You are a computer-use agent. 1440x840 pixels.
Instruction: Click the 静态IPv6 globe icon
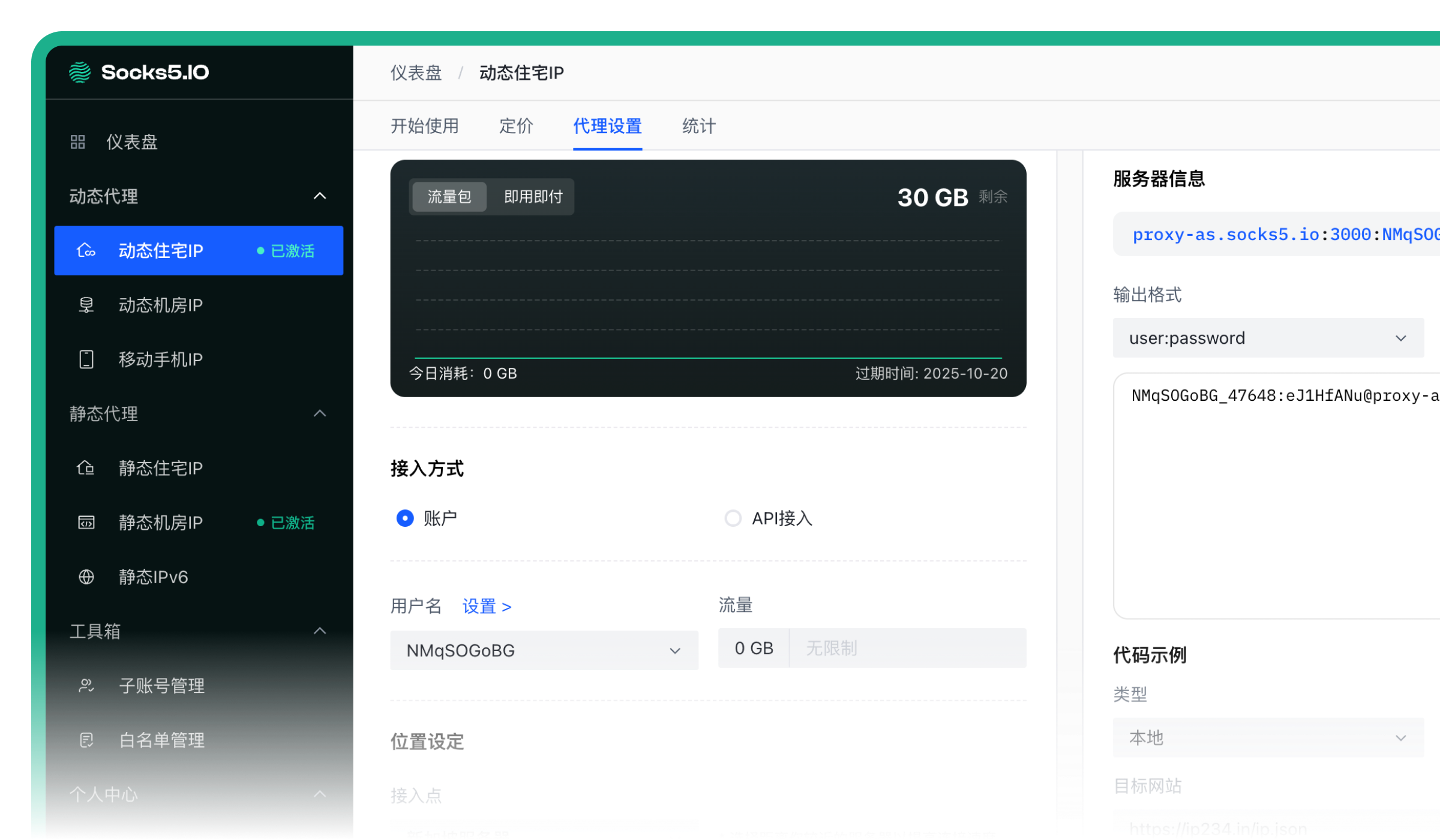(x=86, y=577)
